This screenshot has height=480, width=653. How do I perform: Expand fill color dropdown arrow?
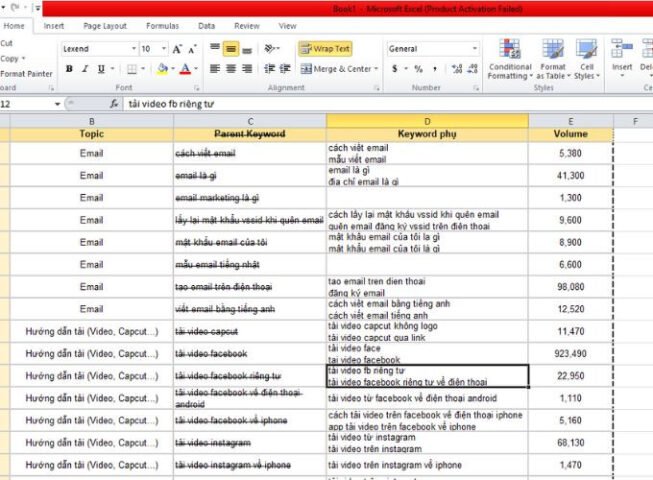click(173, 69)
